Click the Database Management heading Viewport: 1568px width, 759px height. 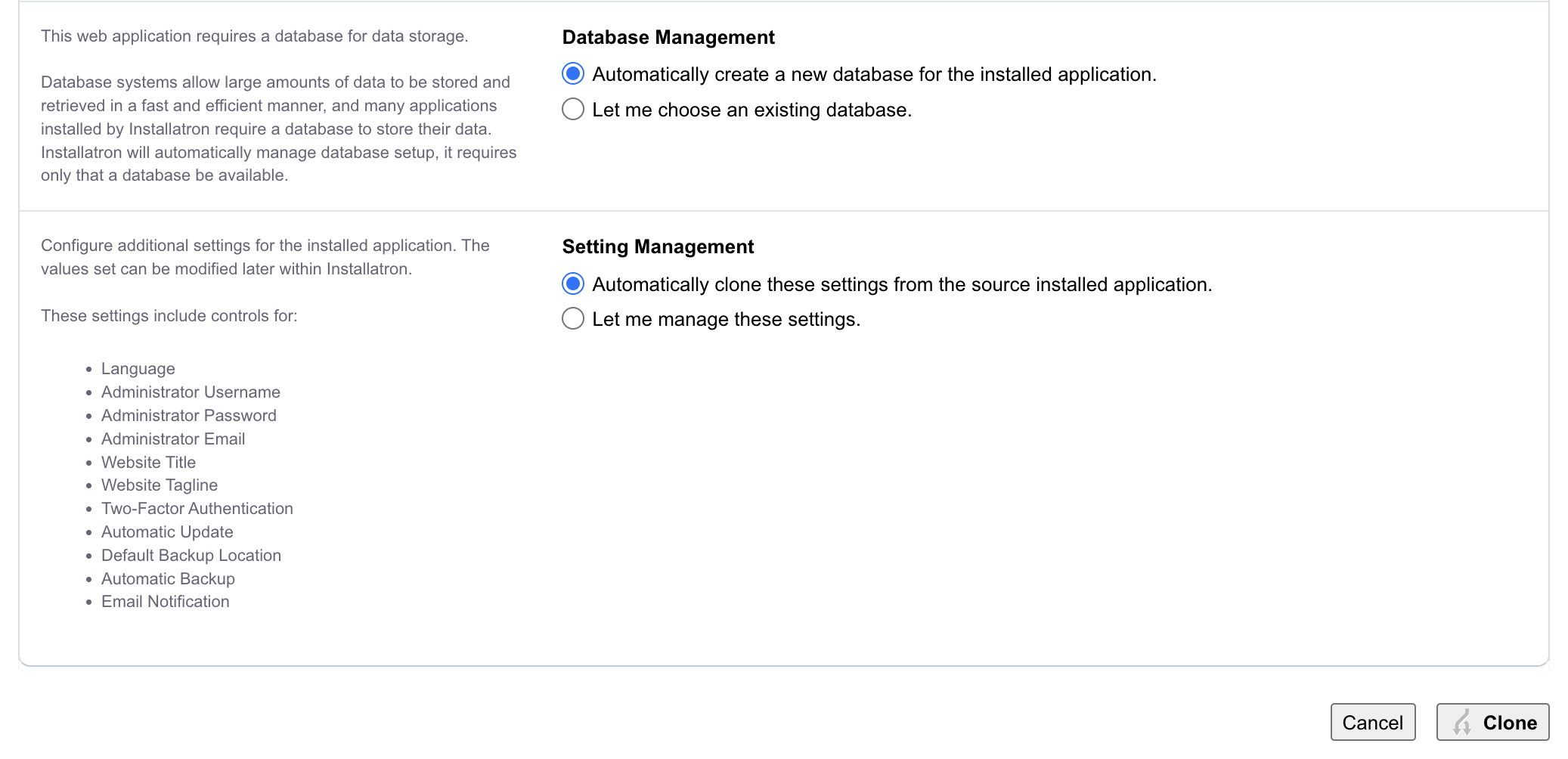tap(668, 36)
